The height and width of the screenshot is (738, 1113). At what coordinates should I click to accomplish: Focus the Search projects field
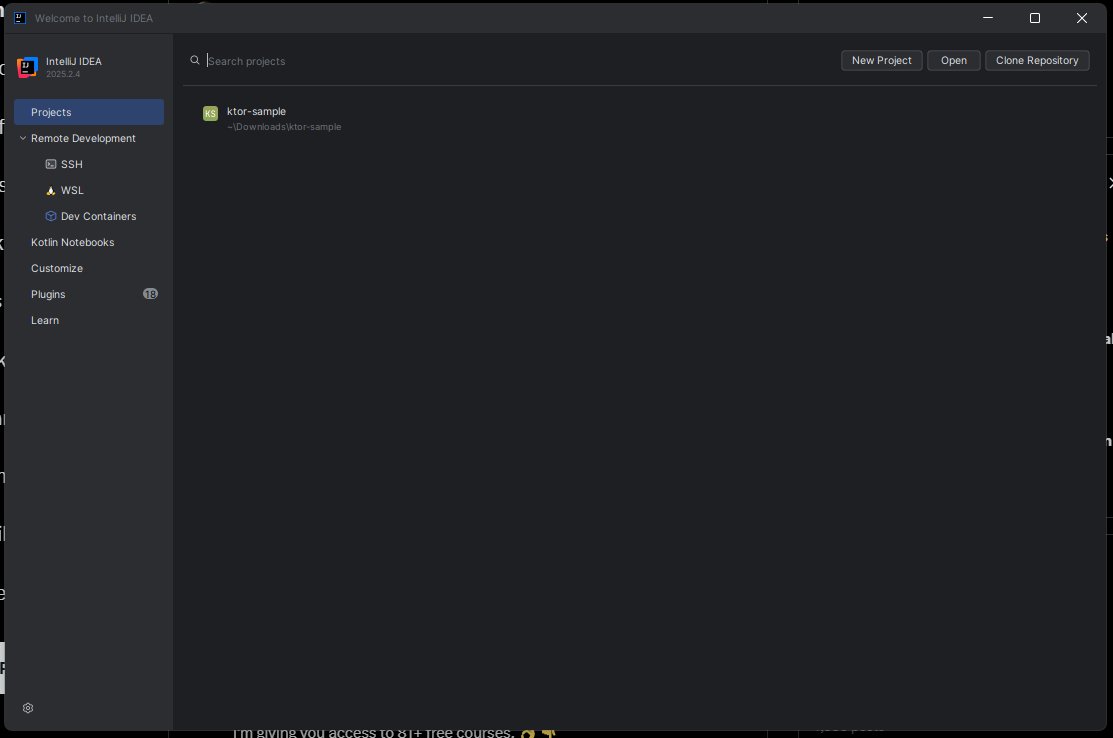(x=511, y=61)
